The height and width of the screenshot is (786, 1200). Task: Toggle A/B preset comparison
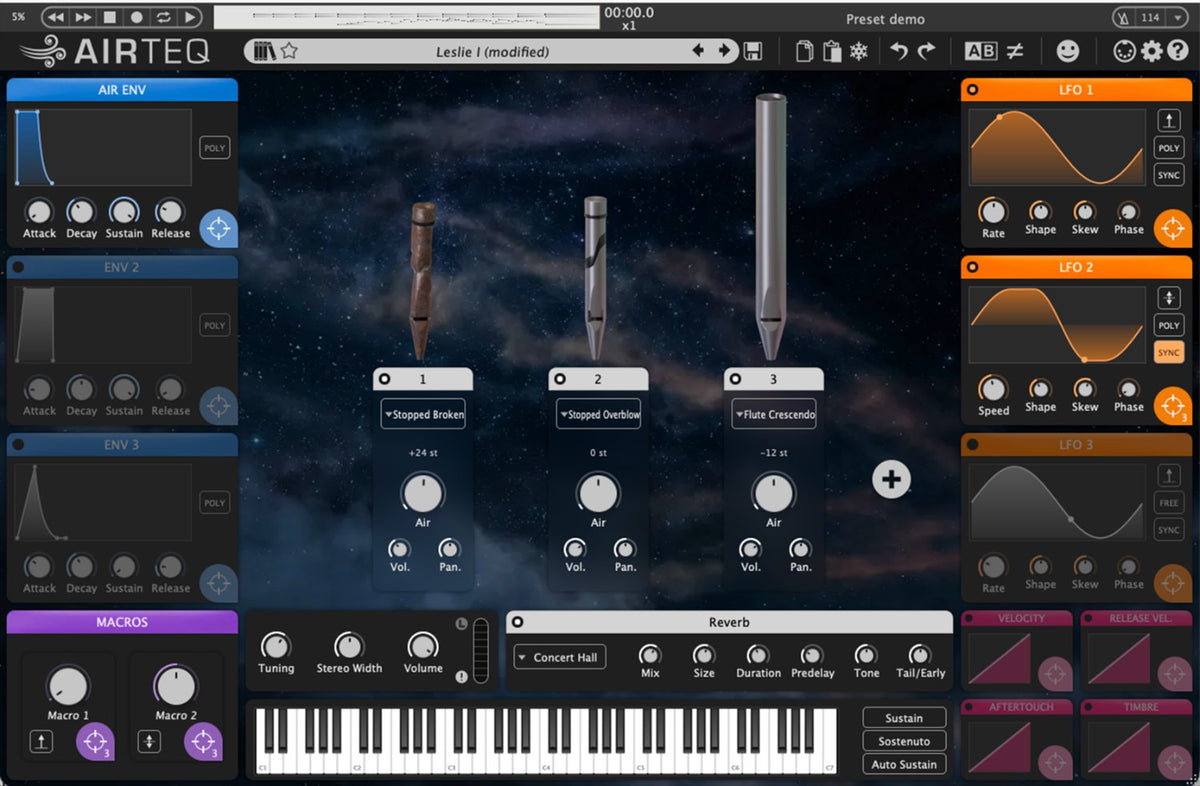tap(981, 51)
